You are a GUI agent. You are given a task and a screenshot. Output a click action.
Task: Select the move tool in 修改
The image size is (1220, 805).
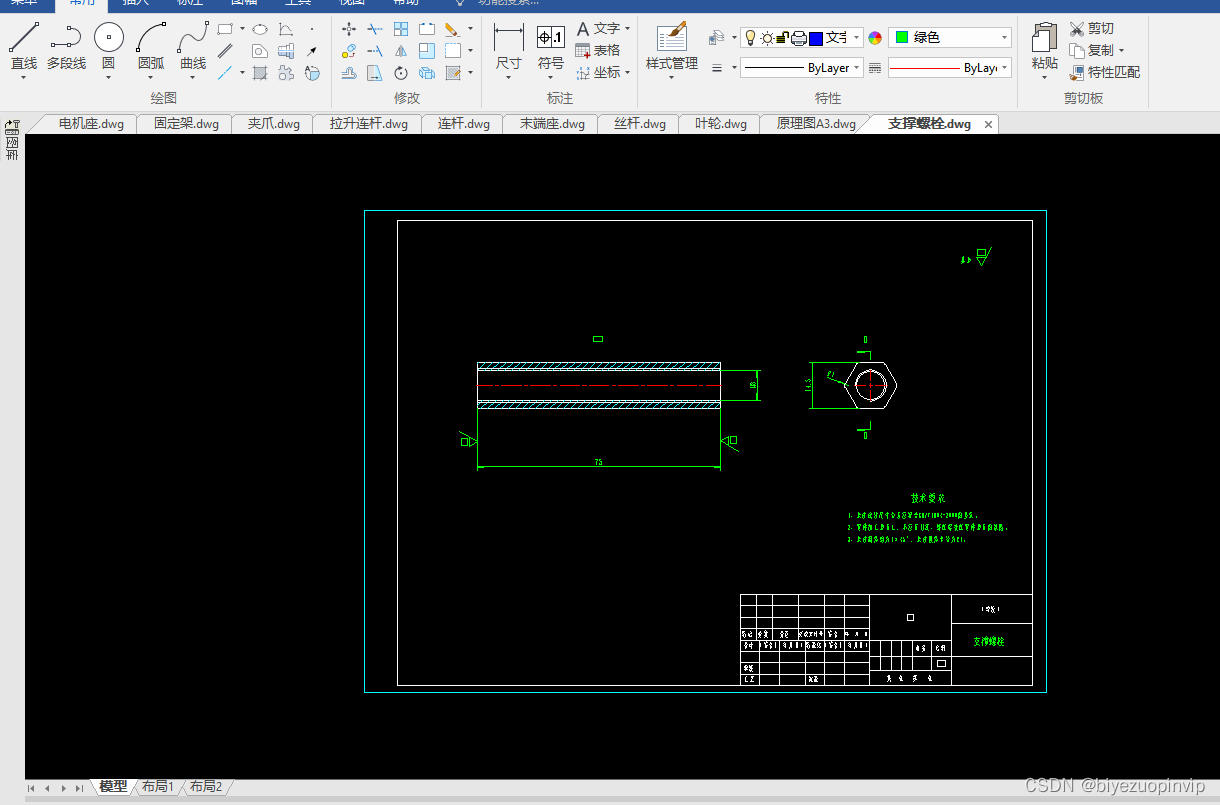pos(349,29)
